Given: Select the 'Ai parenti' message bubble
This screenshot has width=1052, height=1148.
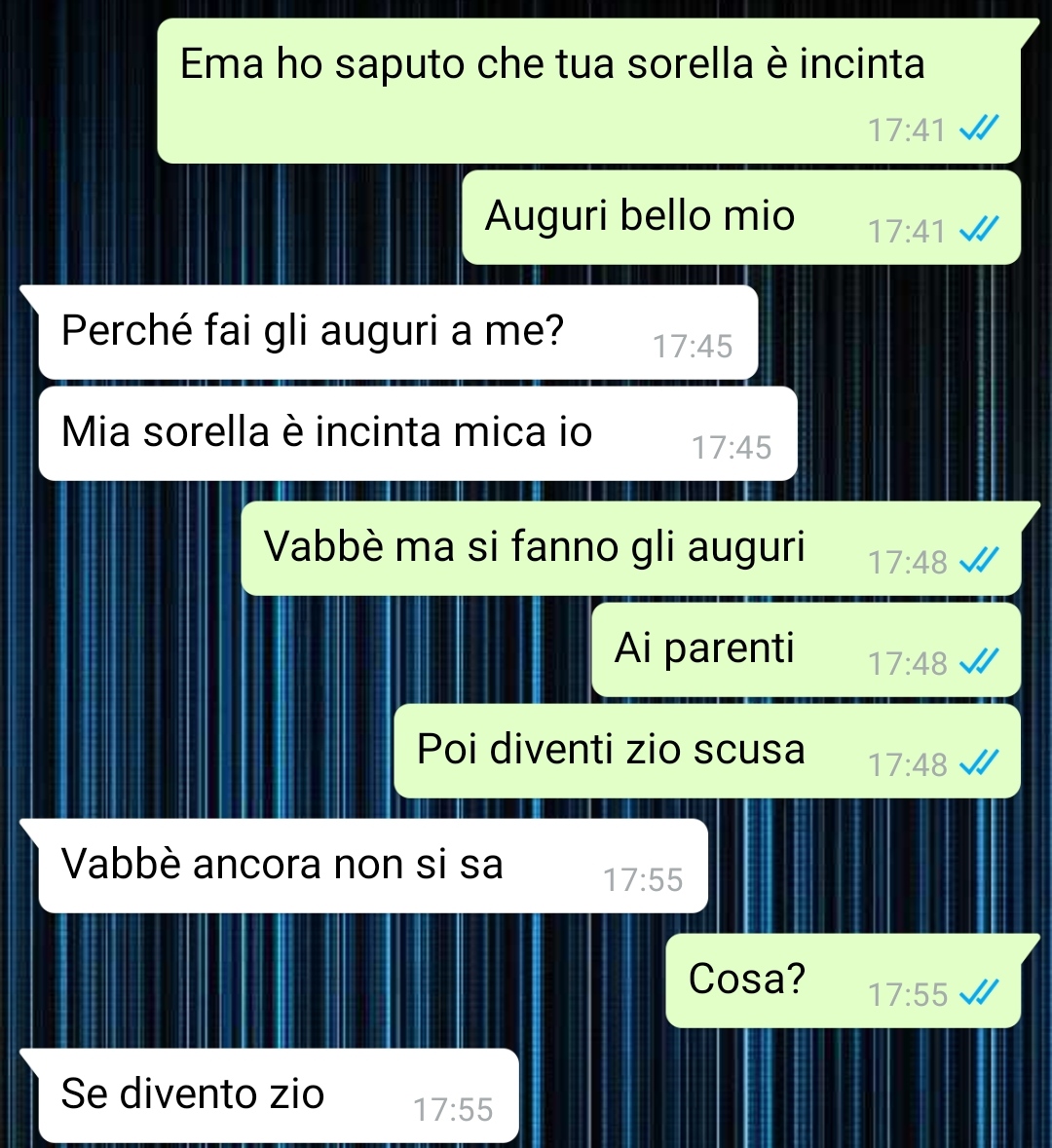Looking at the screenshot, I should (807, 649).
